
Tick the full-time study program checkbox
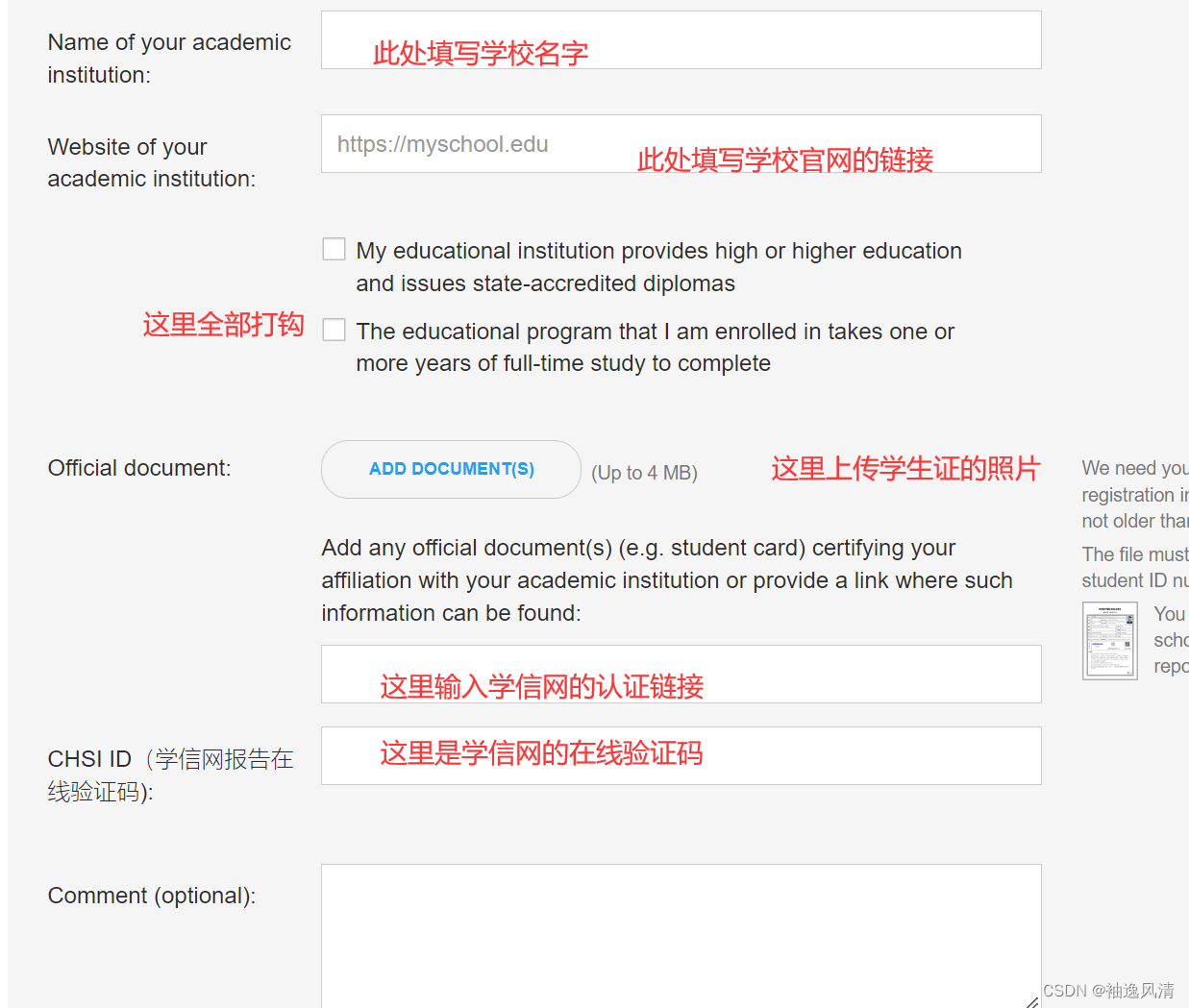[334, 331]
